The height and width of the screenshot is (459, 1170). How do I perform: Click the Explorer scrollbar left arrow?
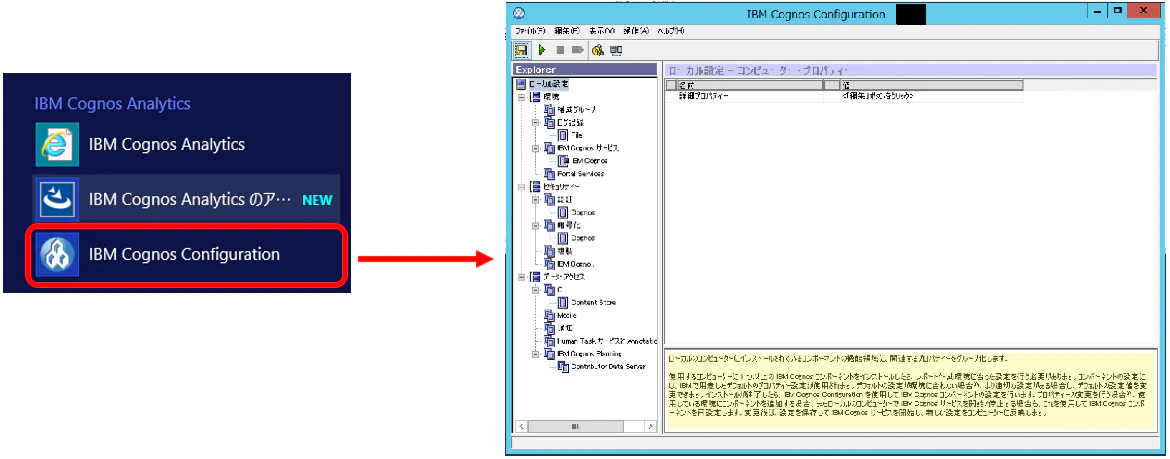pos(520,426)
